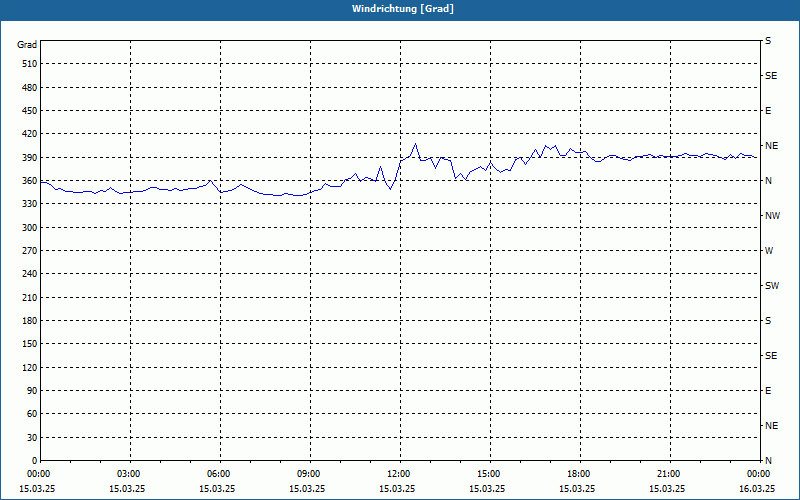The image size is (800, 500).
Task: Click the 15.03.25 date under 18:00
Action: point(577,489)
